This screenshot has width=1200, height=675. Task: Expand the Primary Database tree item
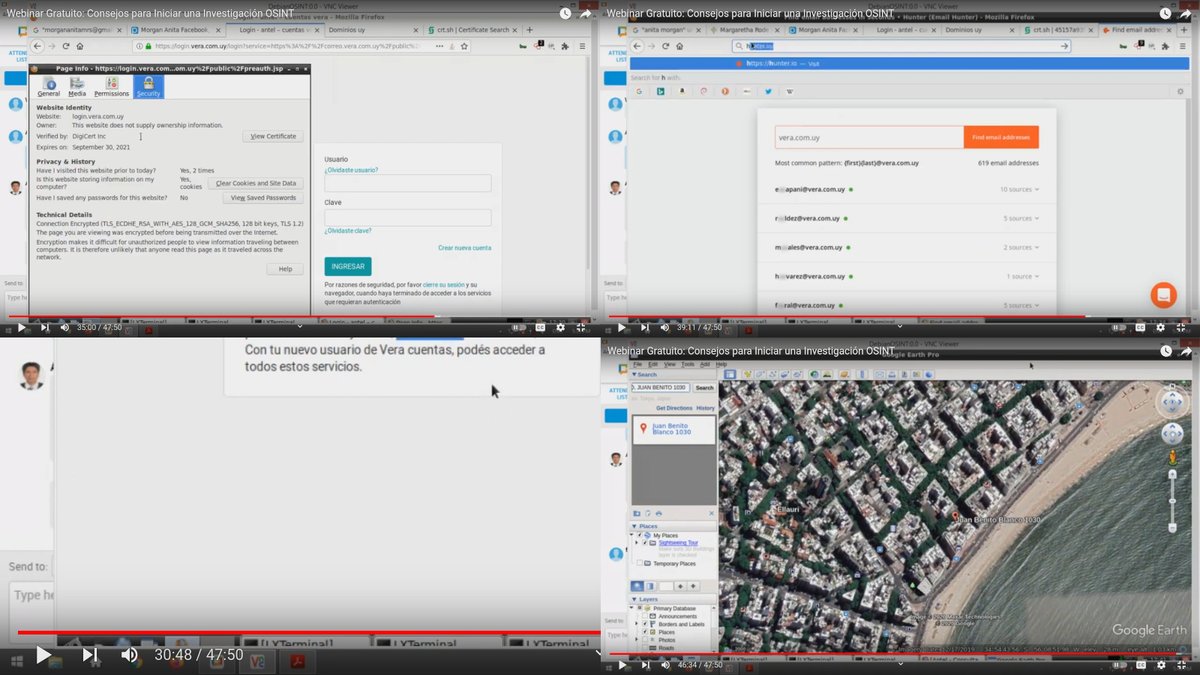633,608
